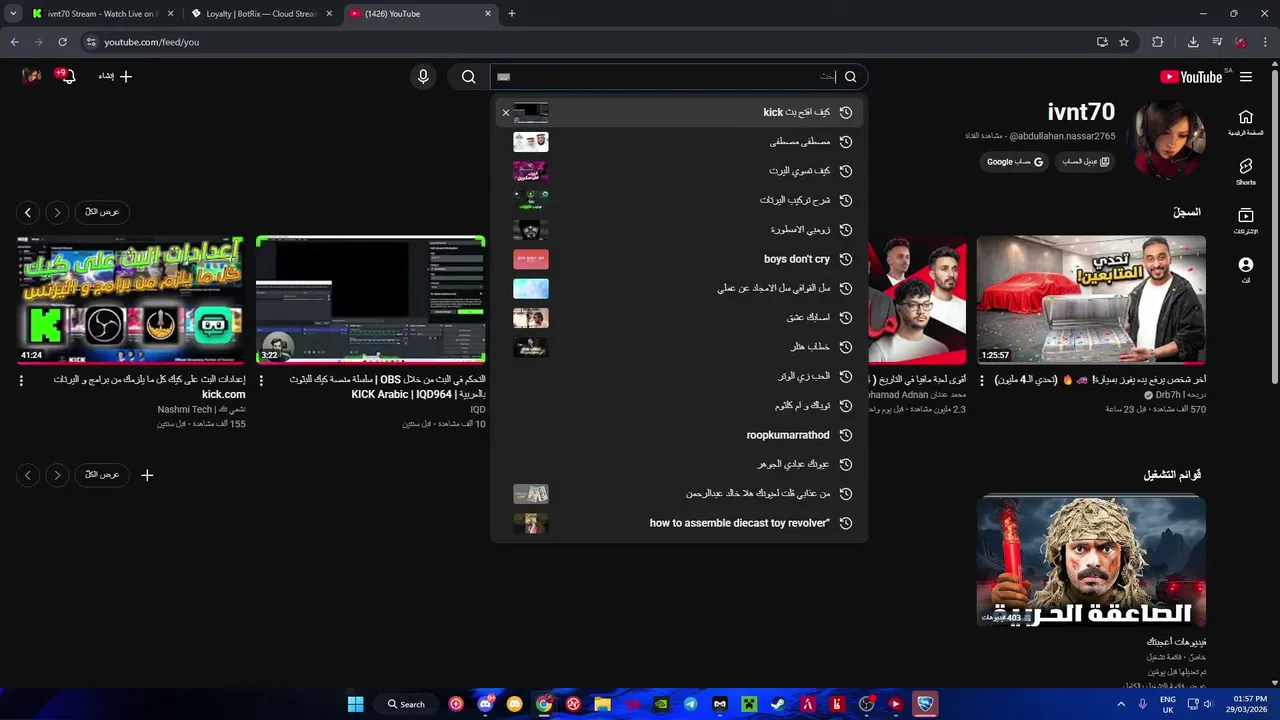Show previous playlists with left arrow
Image resolution: width=1280 pixels, height=720 pixels.
(28, 475)
